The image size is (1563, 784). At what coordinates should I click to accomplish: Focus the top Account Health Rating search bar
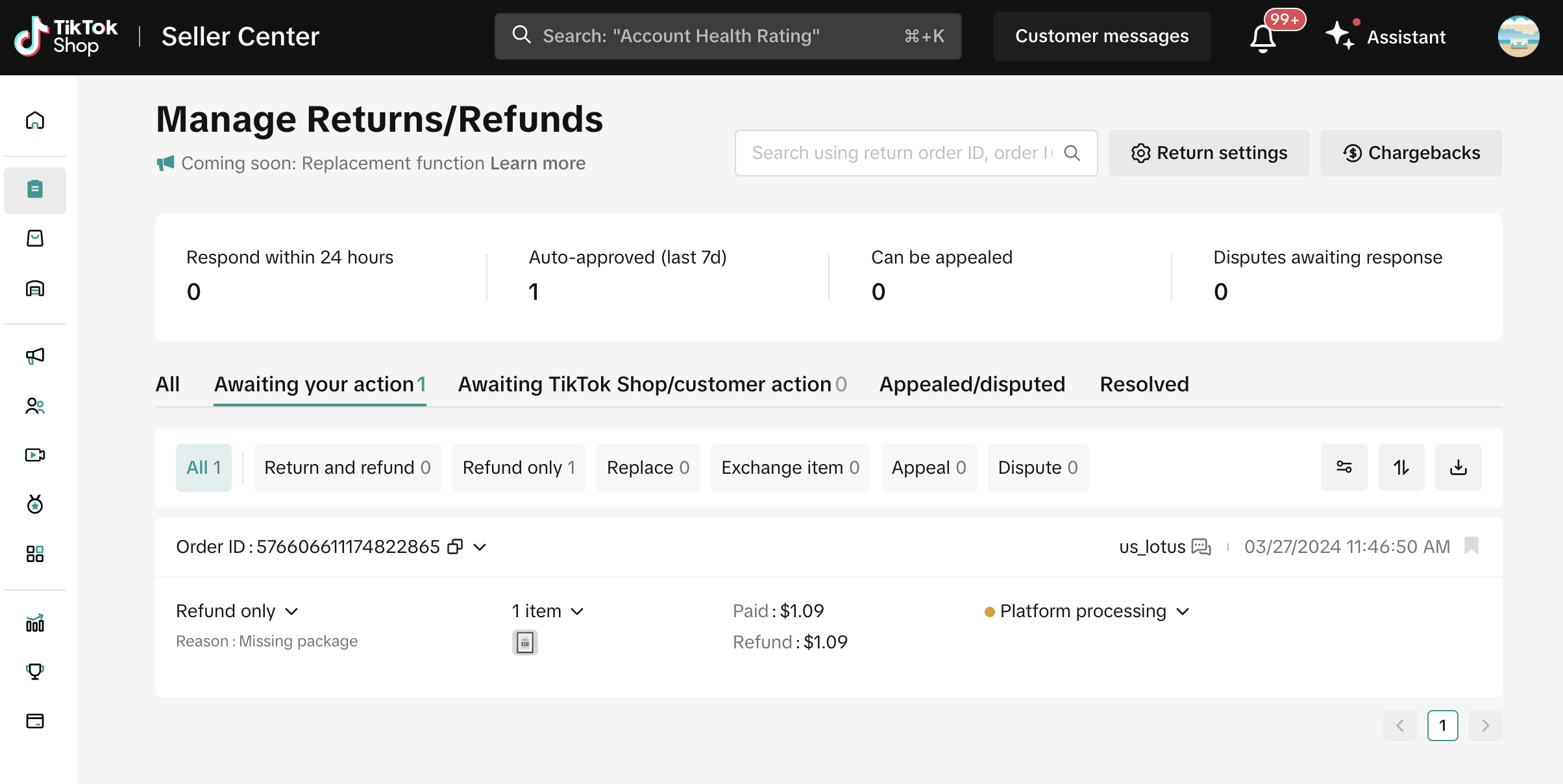click(728, 36)
